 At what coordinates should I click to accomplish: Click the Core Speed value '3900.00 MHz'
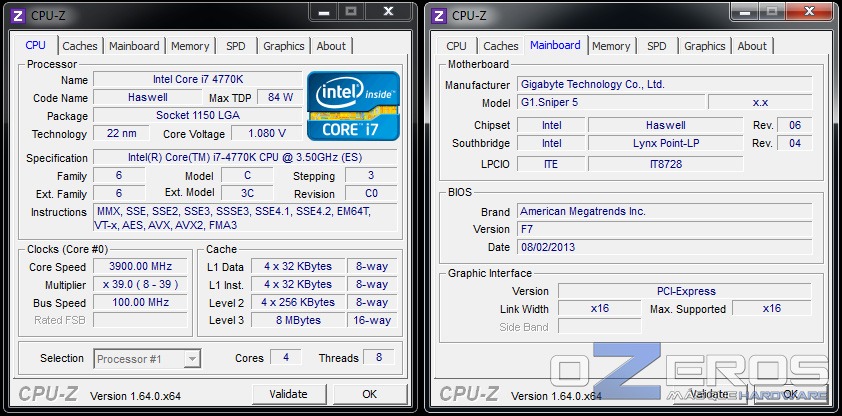click(140, 266)
